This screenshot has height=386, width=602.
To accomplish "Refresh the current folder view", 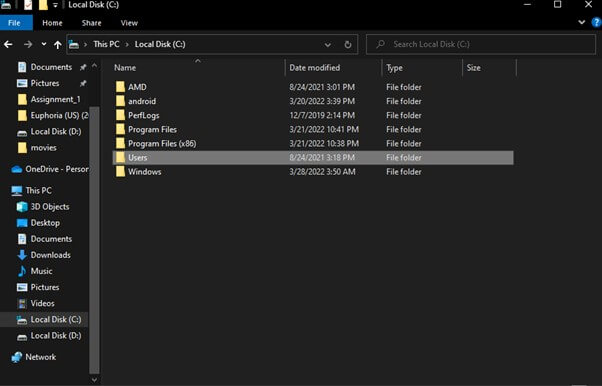I will click(x=348, y=45).
